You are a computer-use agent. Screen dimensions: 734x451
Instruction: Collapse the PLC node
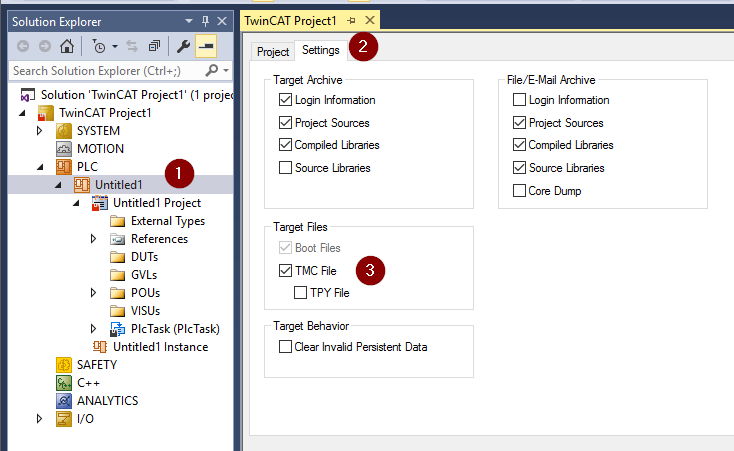40,167
